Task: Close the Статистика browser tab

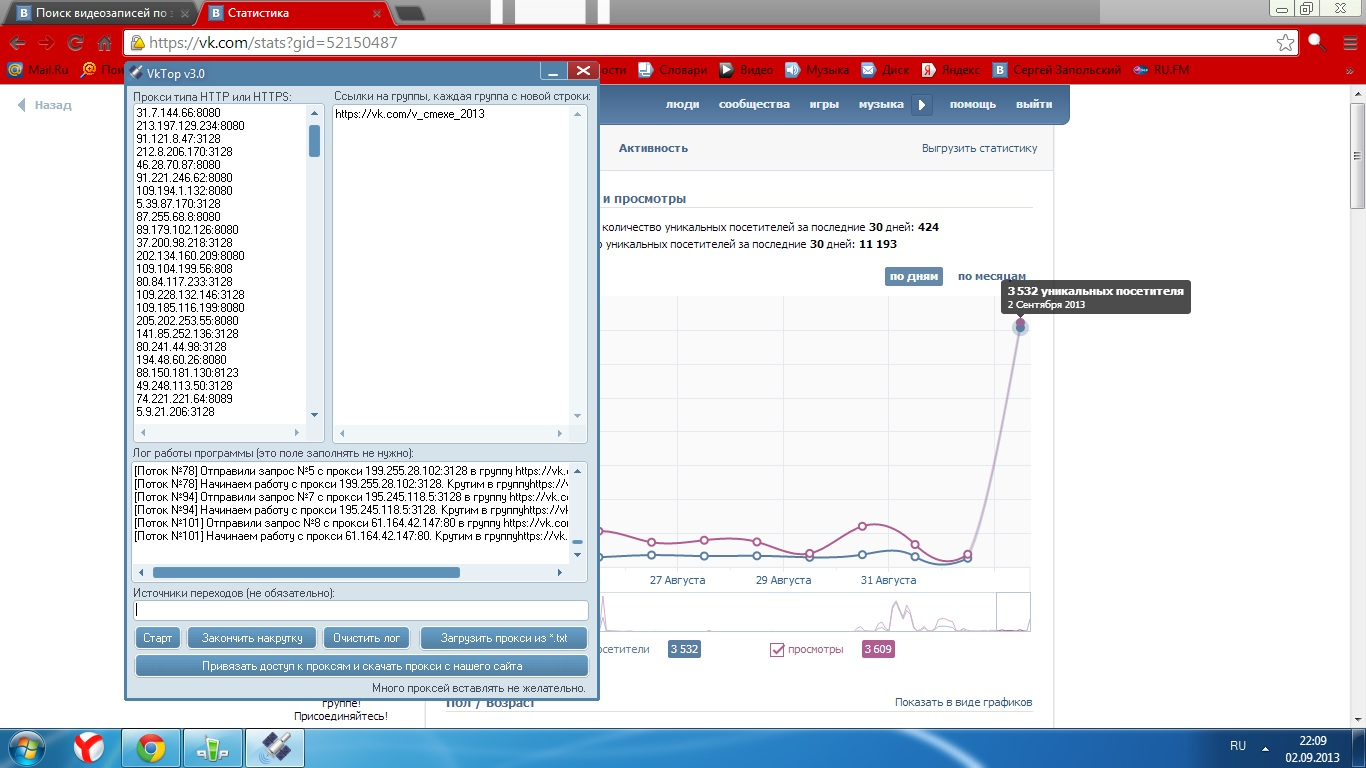Action: click(x=376, y=14)
